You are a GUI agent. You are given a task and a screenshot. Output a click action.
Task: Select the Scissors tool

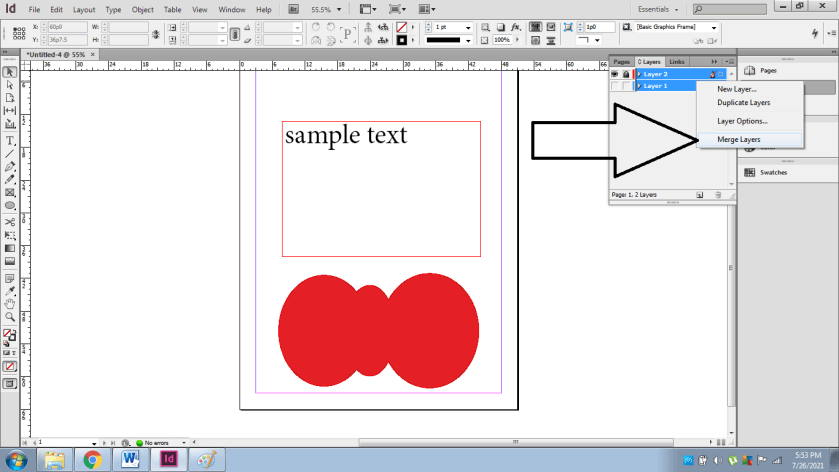pos(10,220)
